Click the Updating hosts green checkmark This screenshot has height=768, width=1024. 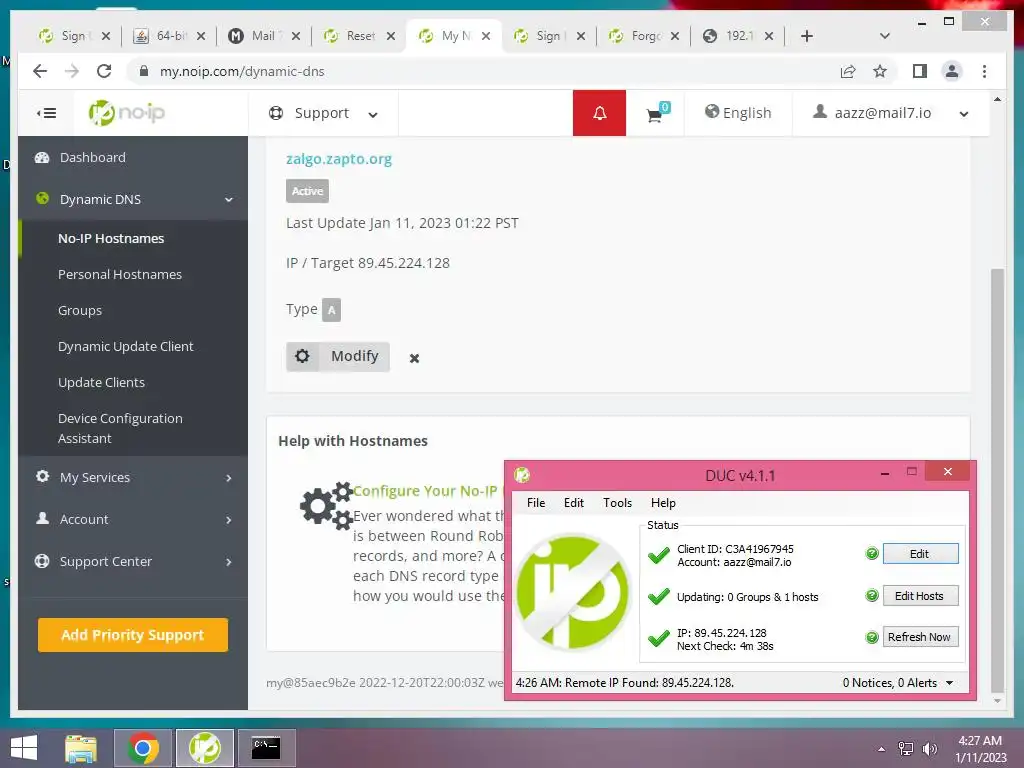point(659,596)
